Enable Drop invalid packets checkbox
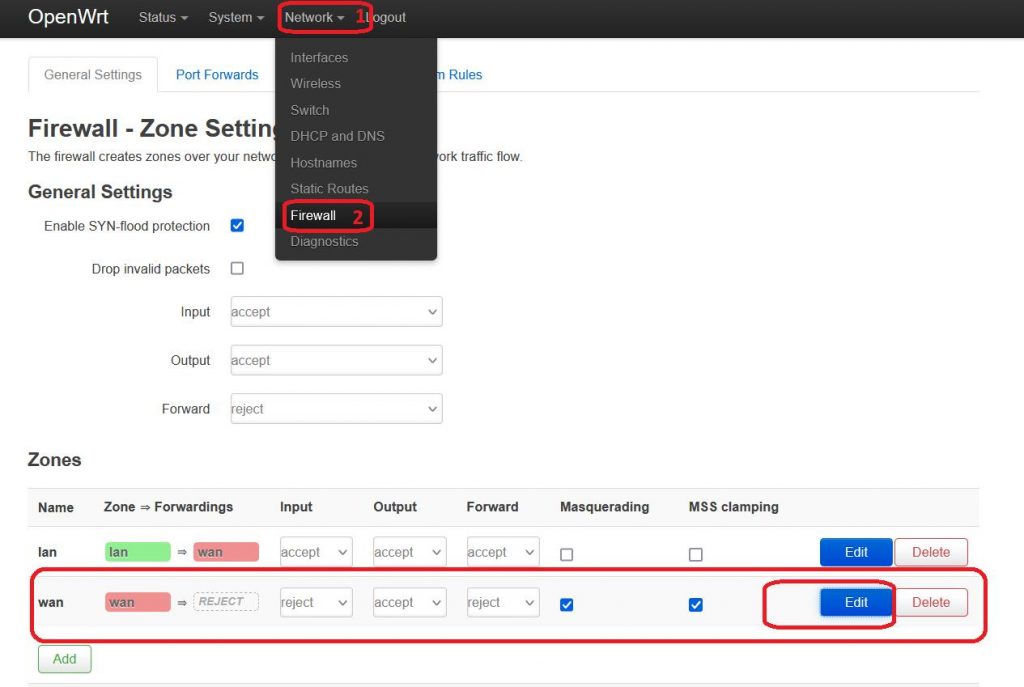 237,268
